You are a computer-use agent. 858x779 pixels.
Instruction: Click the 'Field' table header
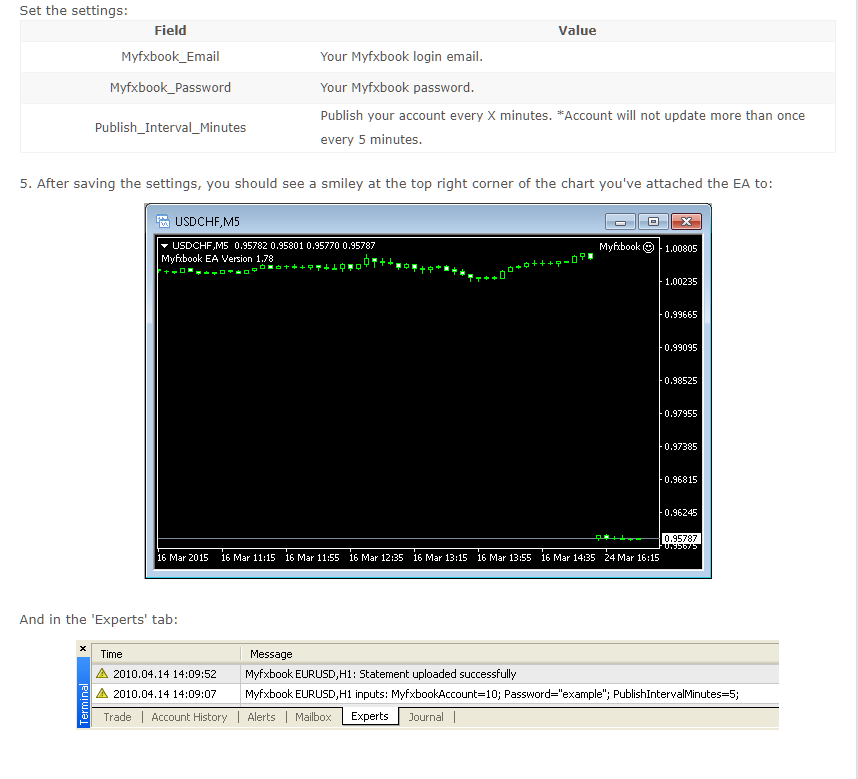[170, 31]
